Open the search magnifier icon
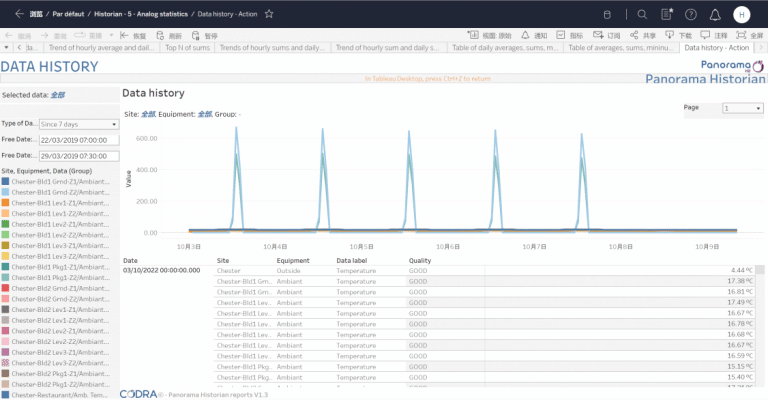 pyautogui.click(x=642, y=14)
